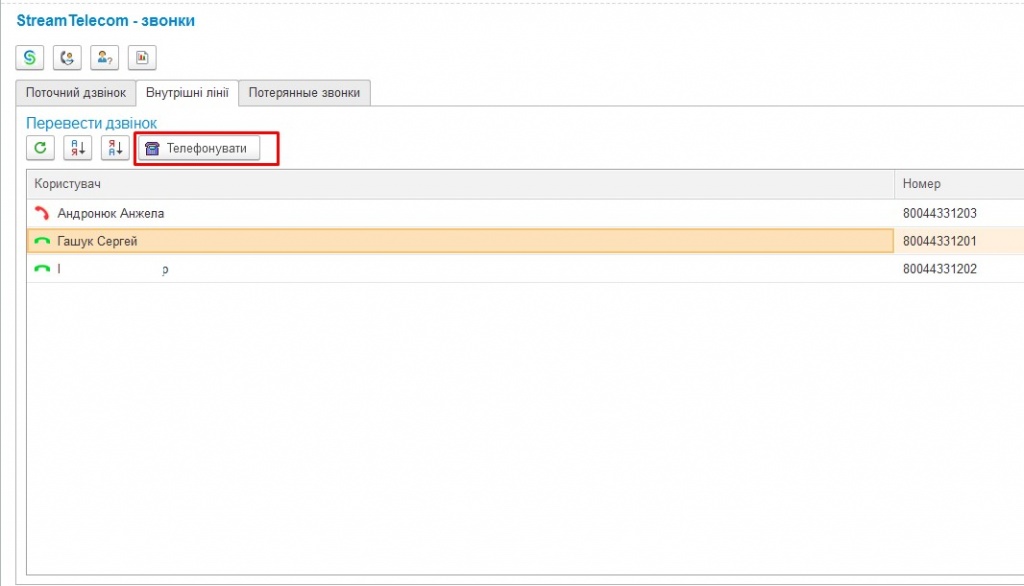The height and width of the screenshot is (586, 1024).
Task: Click the Телефонувати button
Action: (199, 148)
